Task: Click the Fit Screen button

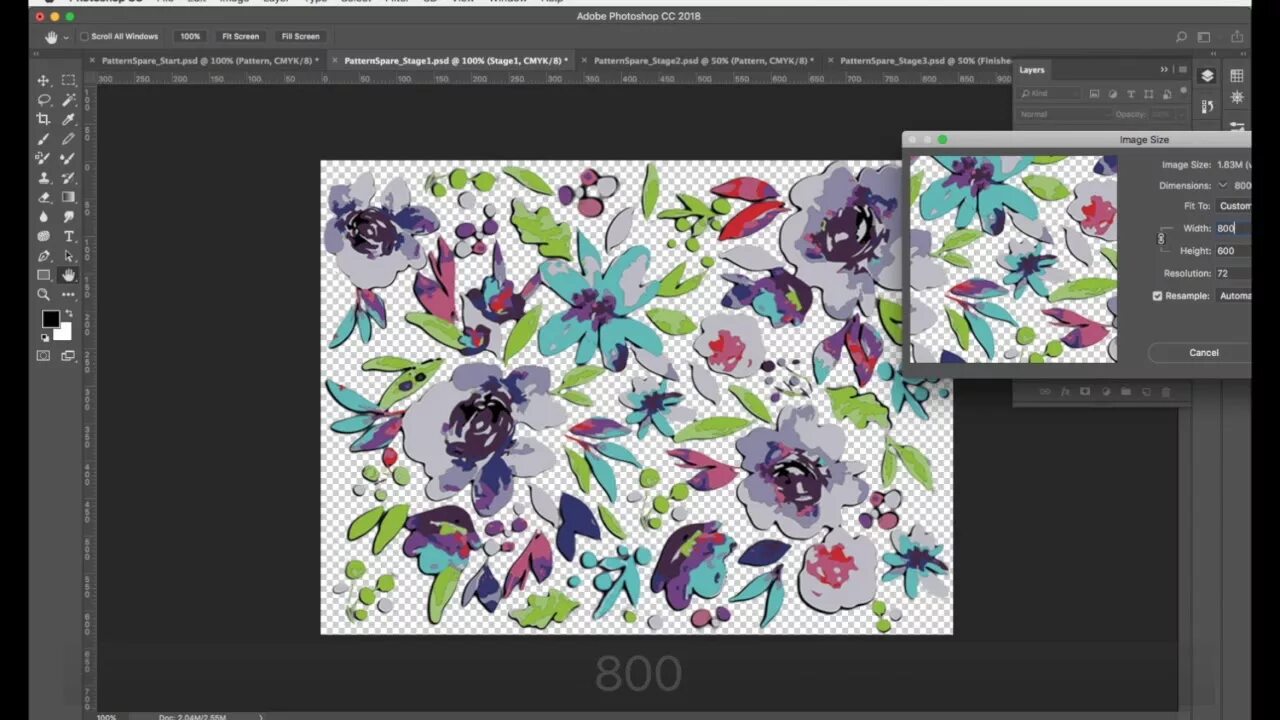Action: tap(240, 37)
